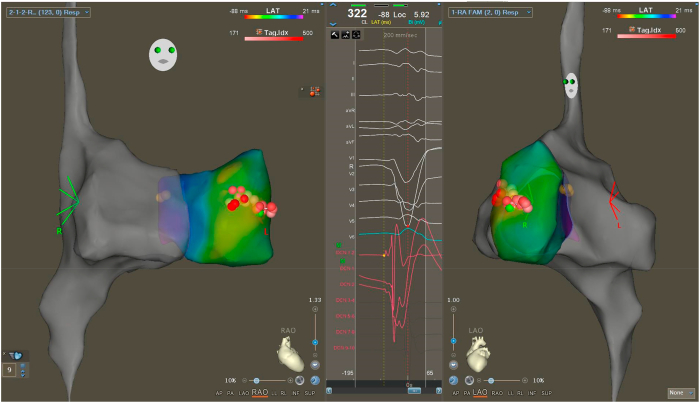Select the active LAO tab in right viewer

click(480, 393)
